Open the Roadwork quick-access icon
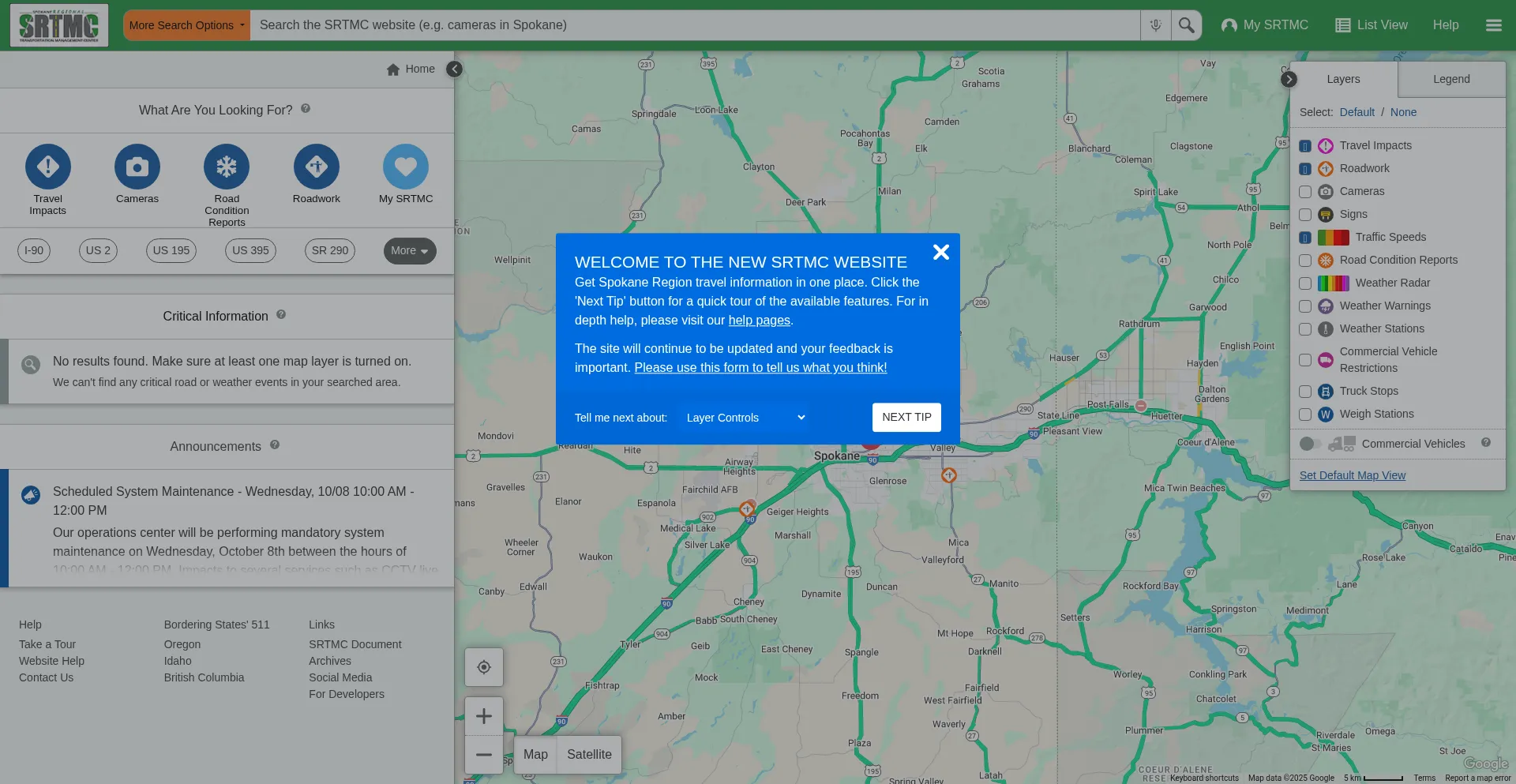1516x784 pixels. tap(316, 167)
